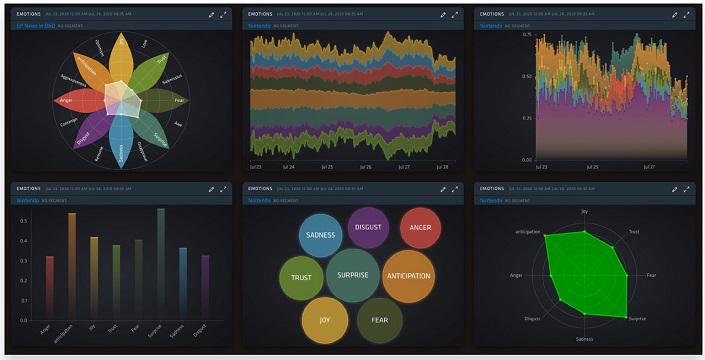Select the DISGUST bubble
This screenshot has height=360, width=705.
click(x=368, y=227)
